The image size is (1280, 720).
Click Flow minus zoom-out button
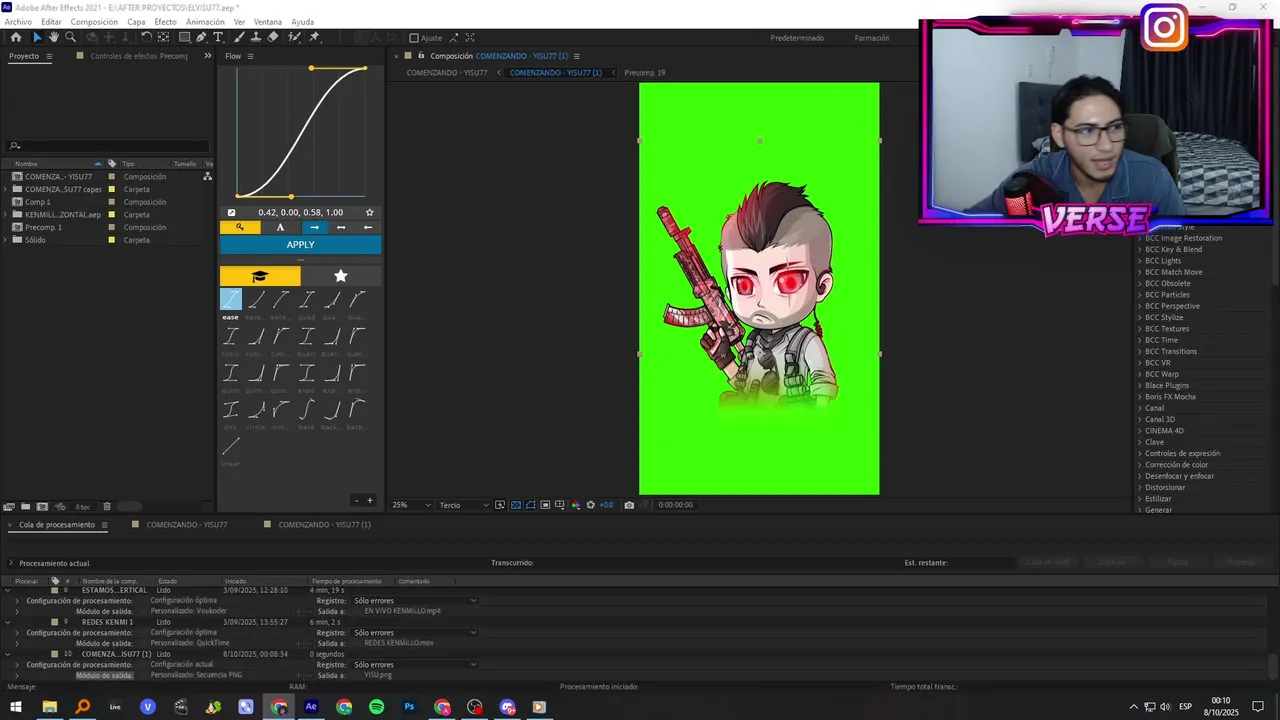(356, 501)
